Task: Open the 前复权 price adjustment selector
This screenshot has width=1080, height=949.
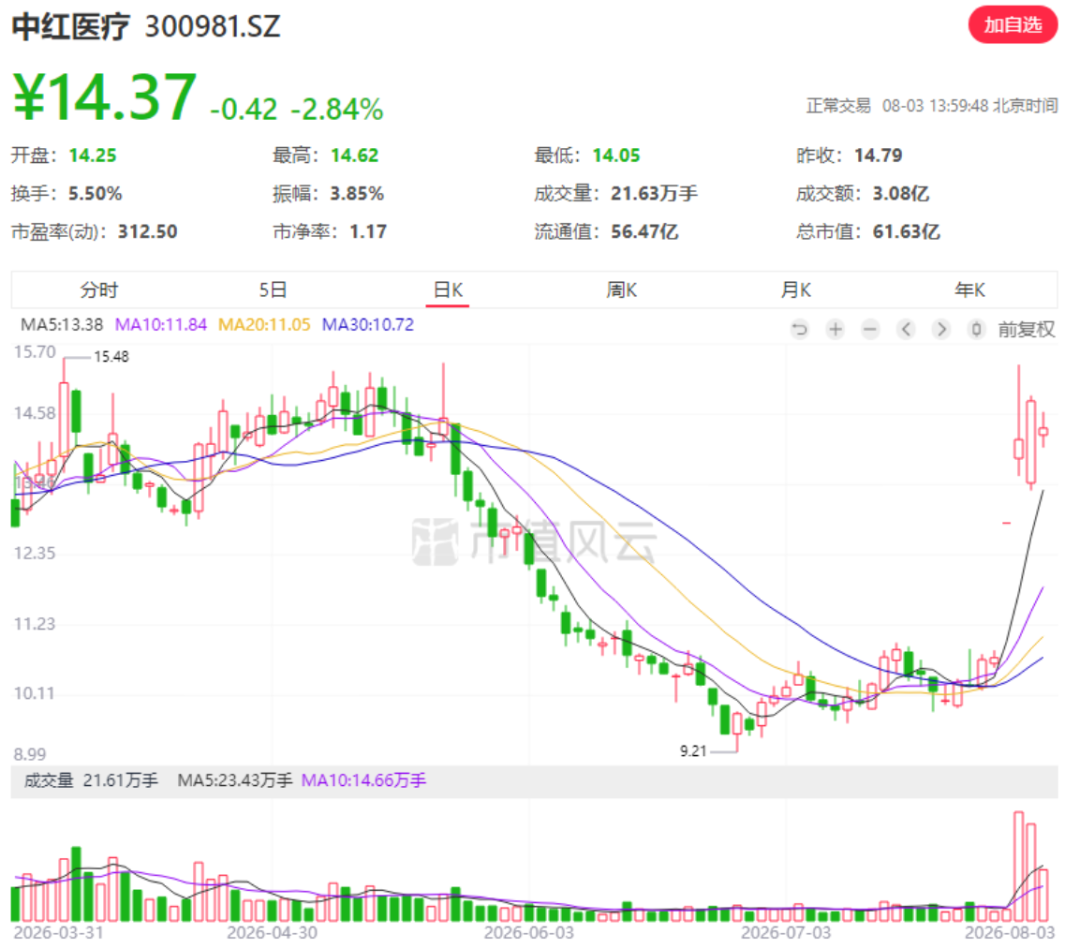Action: pos(1026,329)
